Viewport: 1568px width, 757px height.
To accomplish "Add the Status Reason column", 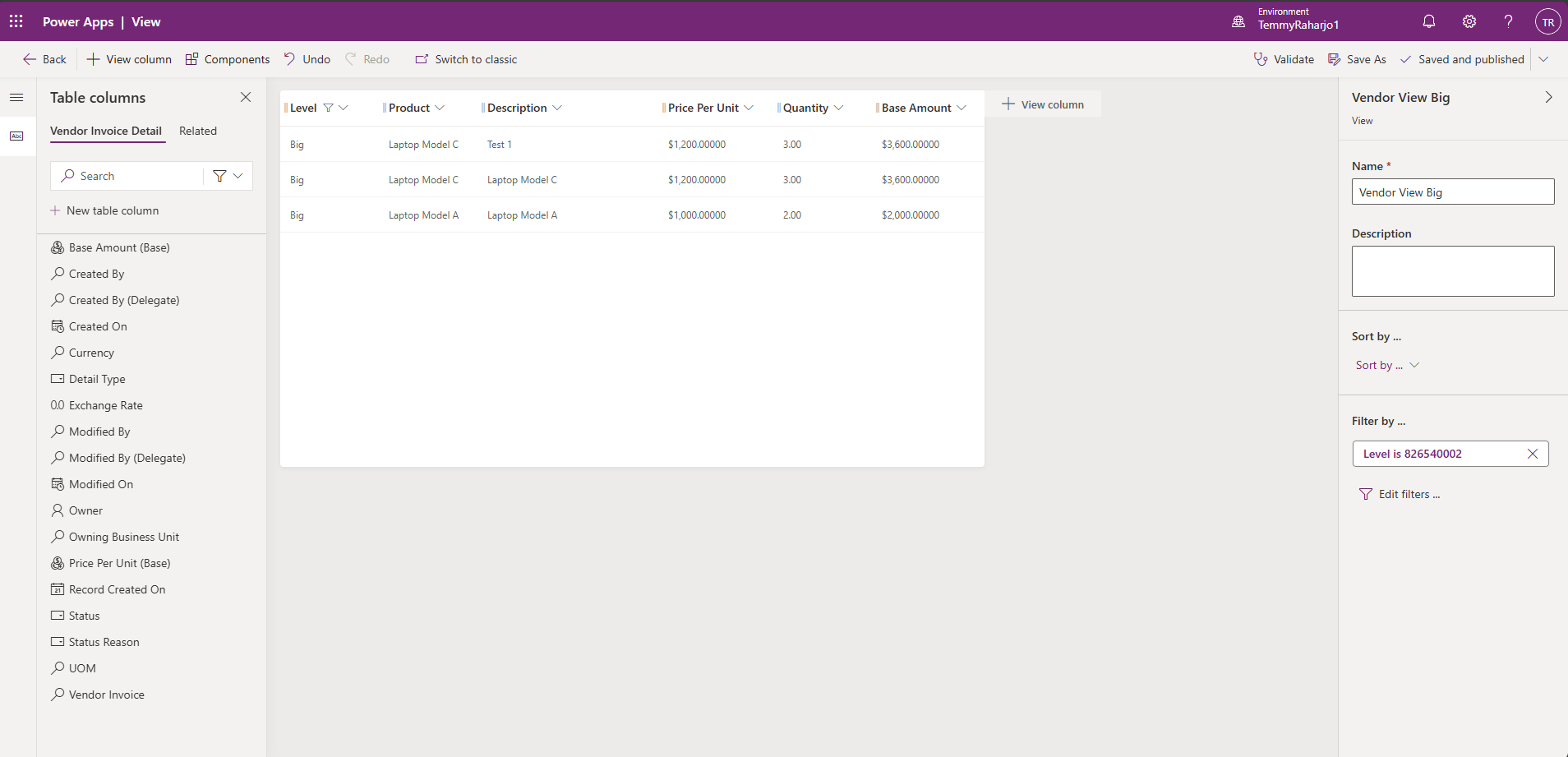I will (x=95, y=642).
